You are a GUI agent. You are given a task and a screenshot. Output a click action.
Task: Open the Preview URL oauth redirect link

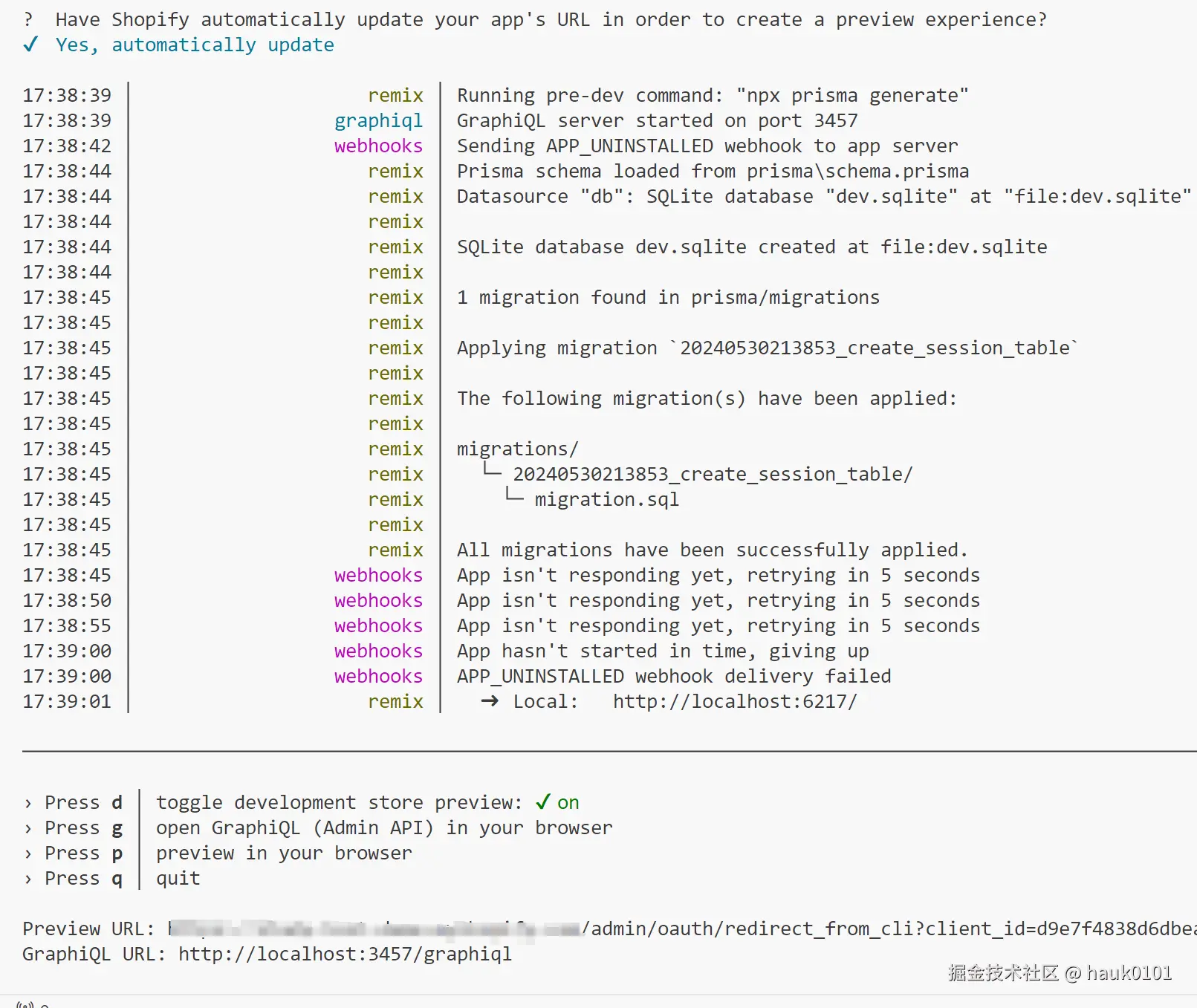coord(682,929)
